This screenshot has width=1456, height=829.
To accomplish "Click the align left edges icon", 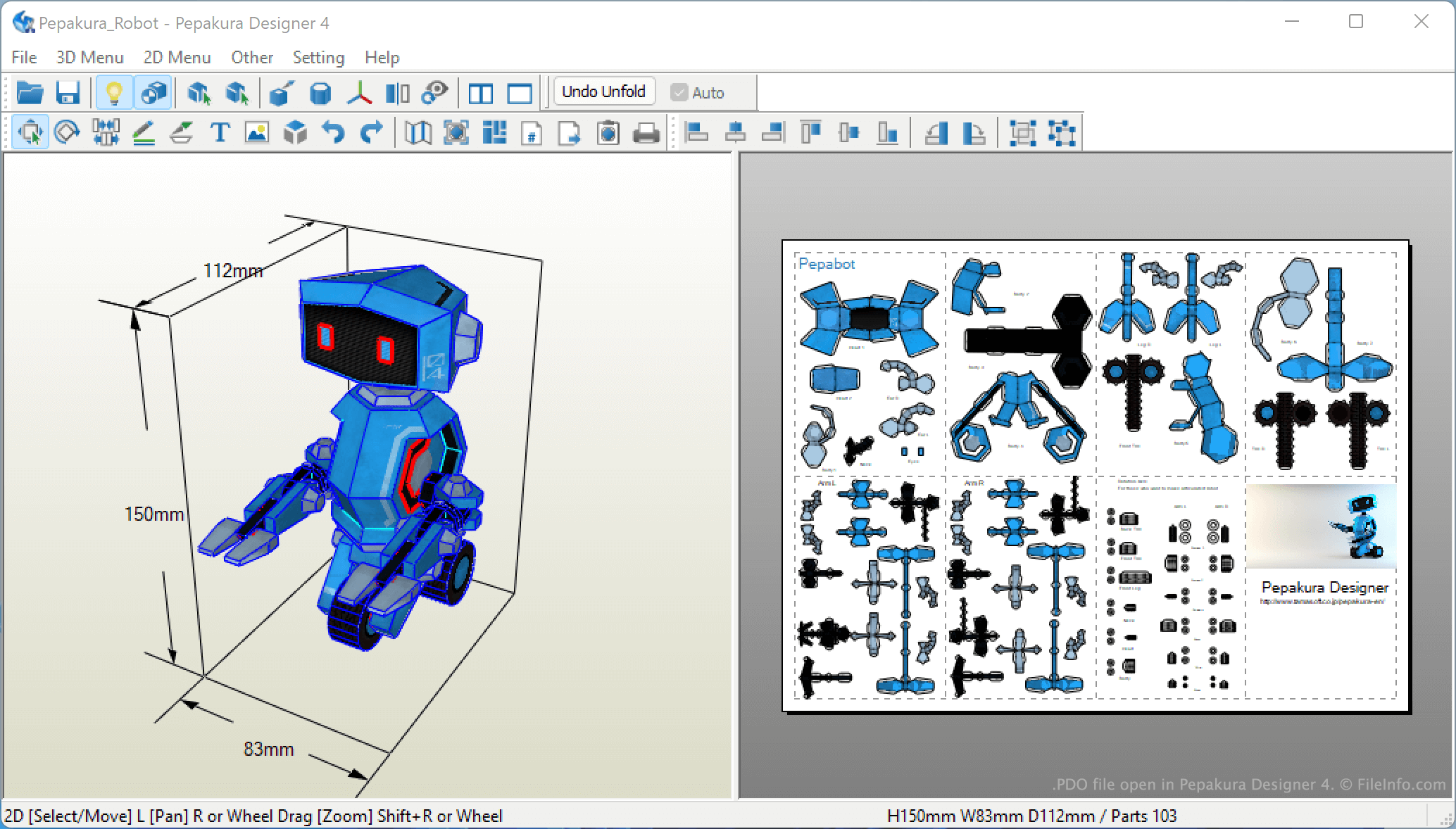I will click(x=697, y=132).
